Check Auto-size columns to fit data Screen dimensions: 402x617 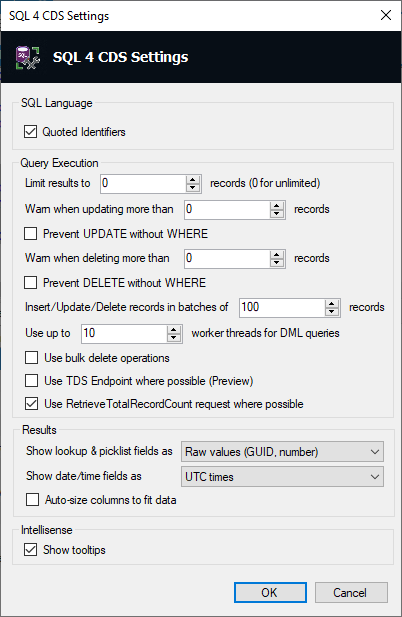[x=32, y=500]
